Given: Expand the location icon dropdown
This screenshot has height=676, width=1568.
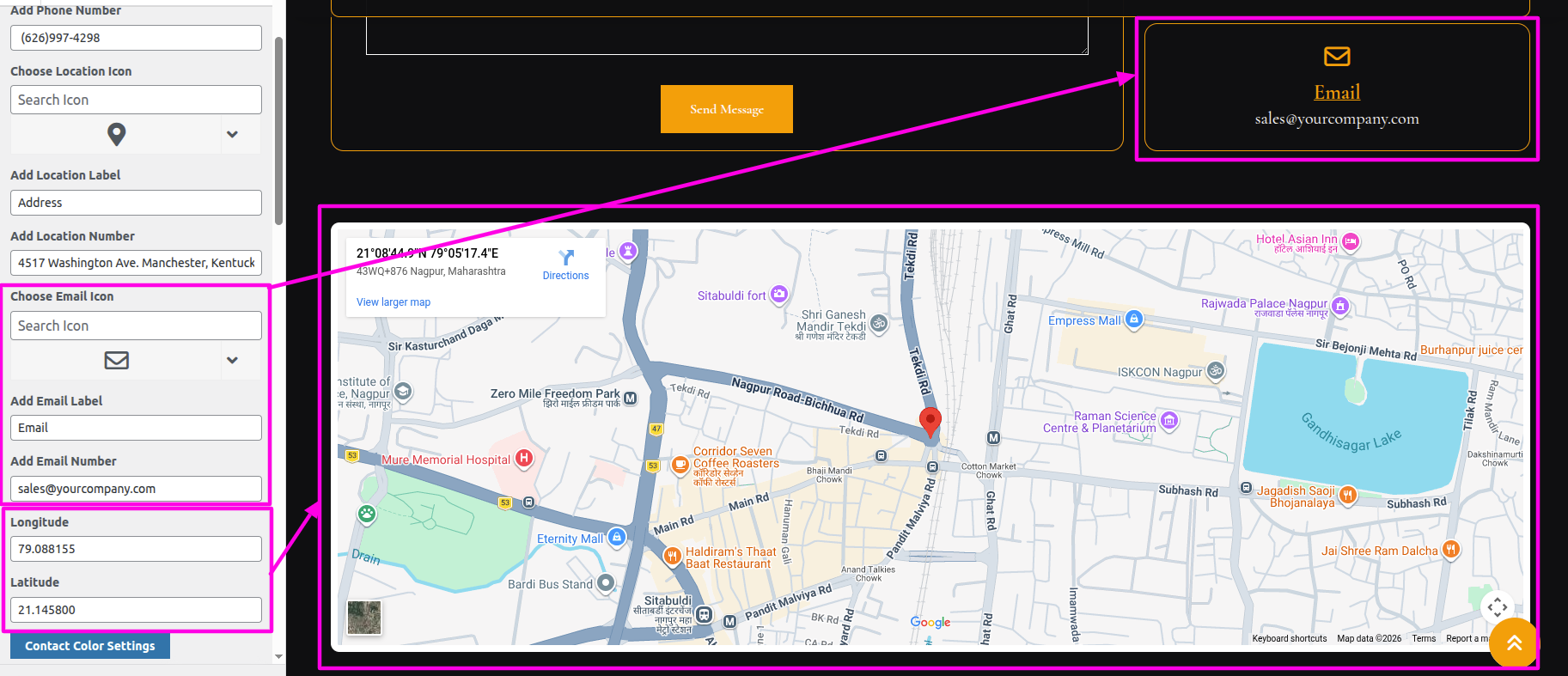Looking at the screenshot, I should pos(232,135).
